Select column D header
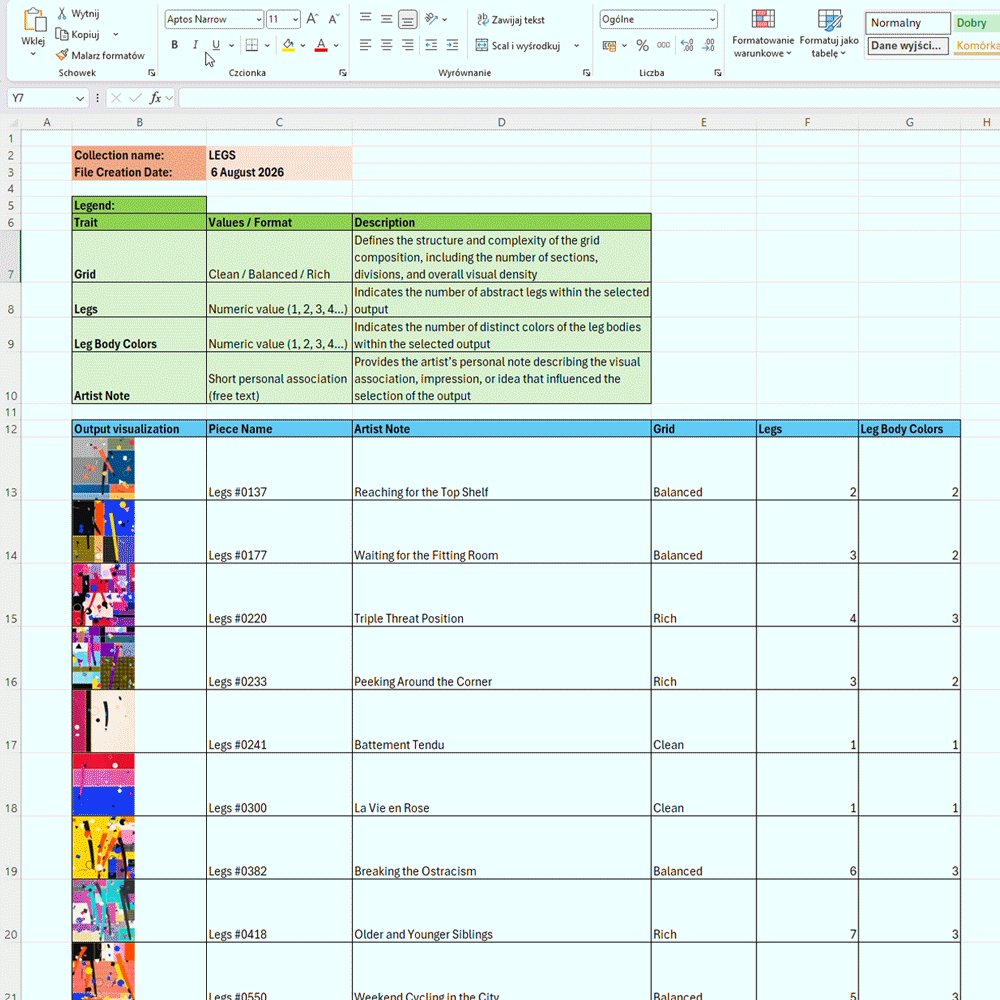1000x1000 pixels. coord(502,122)
